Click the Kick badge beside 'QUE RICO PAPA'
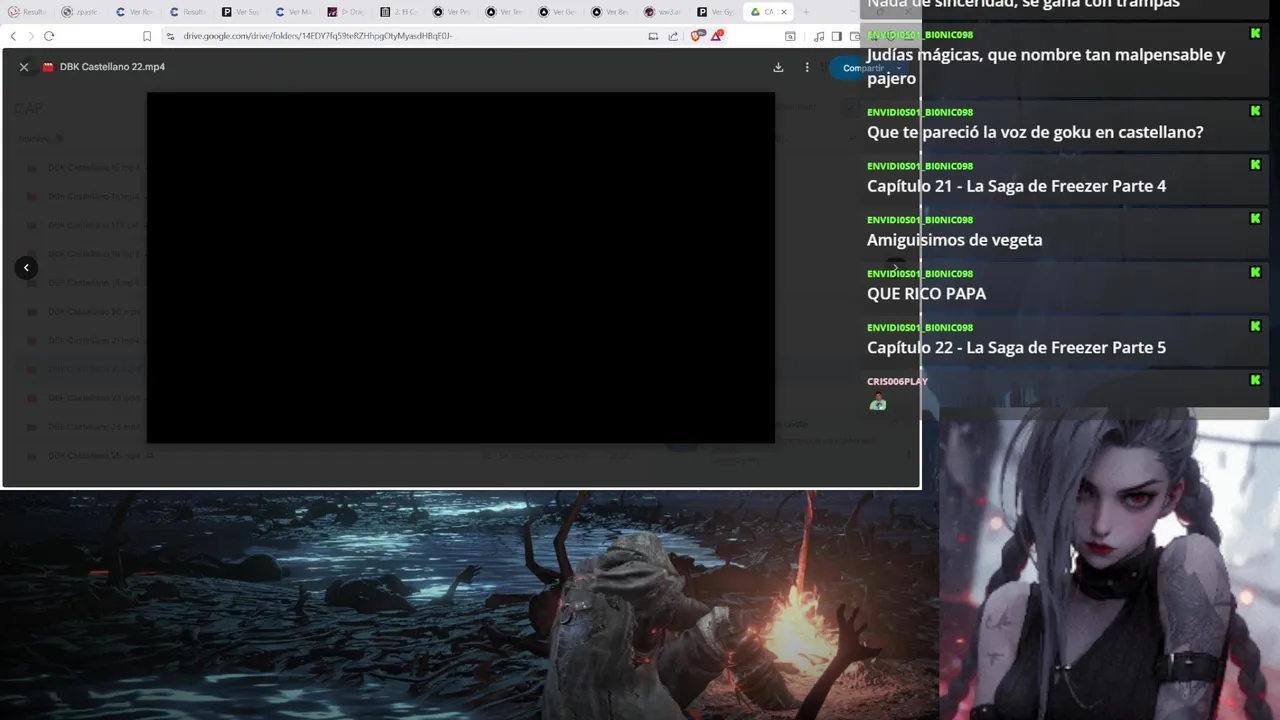 [1255, 272]
